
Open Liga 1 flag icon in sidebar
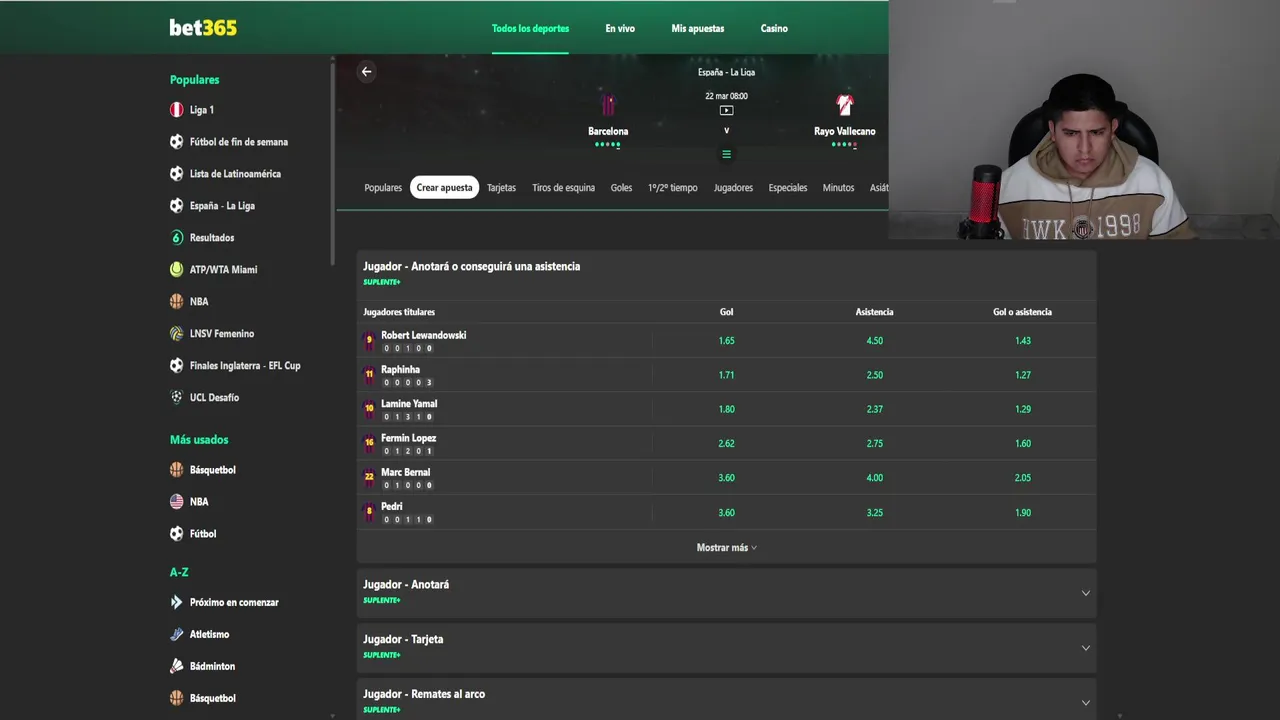coord(176,110)
